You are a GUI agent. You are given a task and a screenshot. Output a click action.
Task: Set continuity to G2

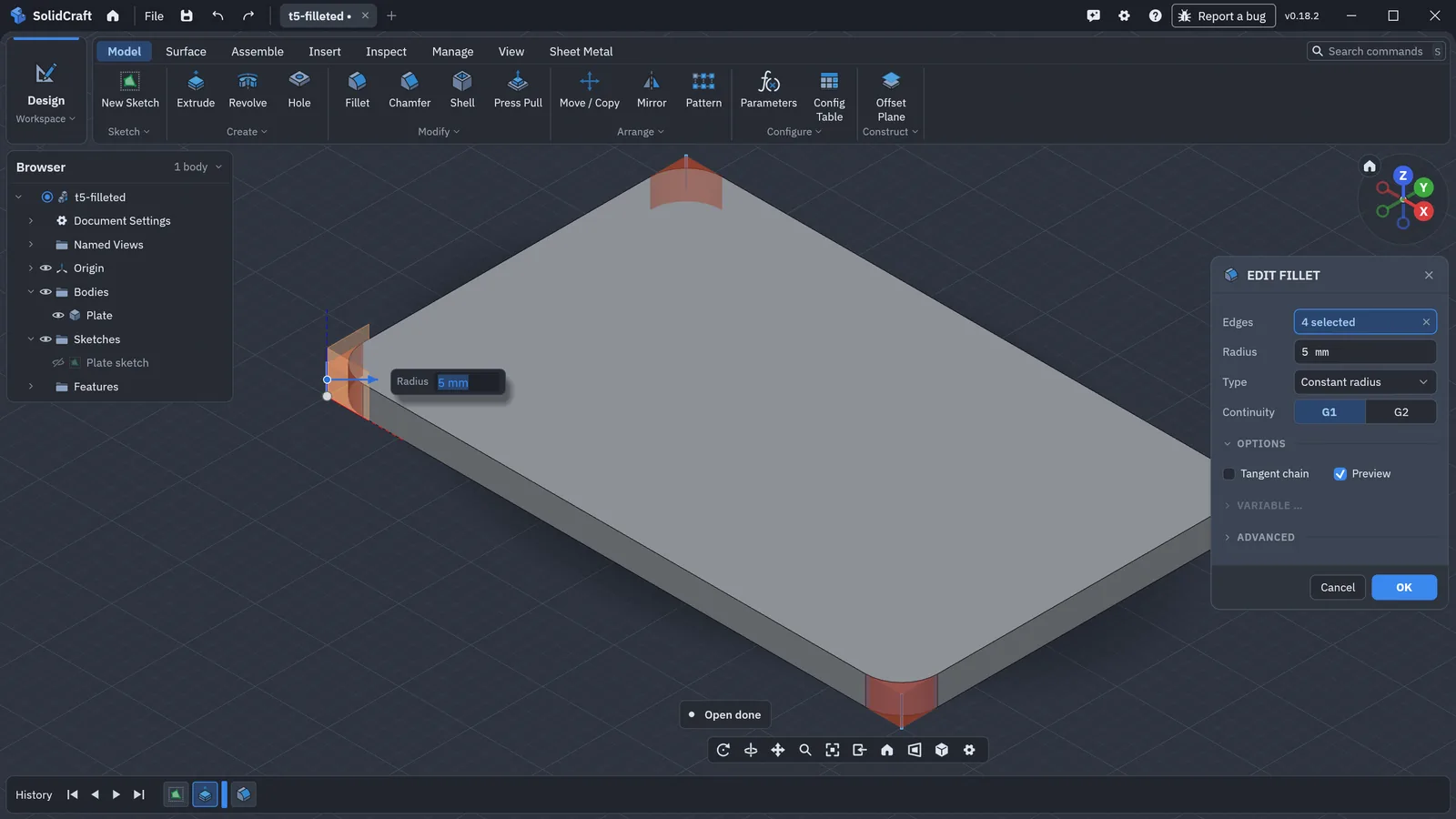pyautogui.click(x=1401, y=412)
